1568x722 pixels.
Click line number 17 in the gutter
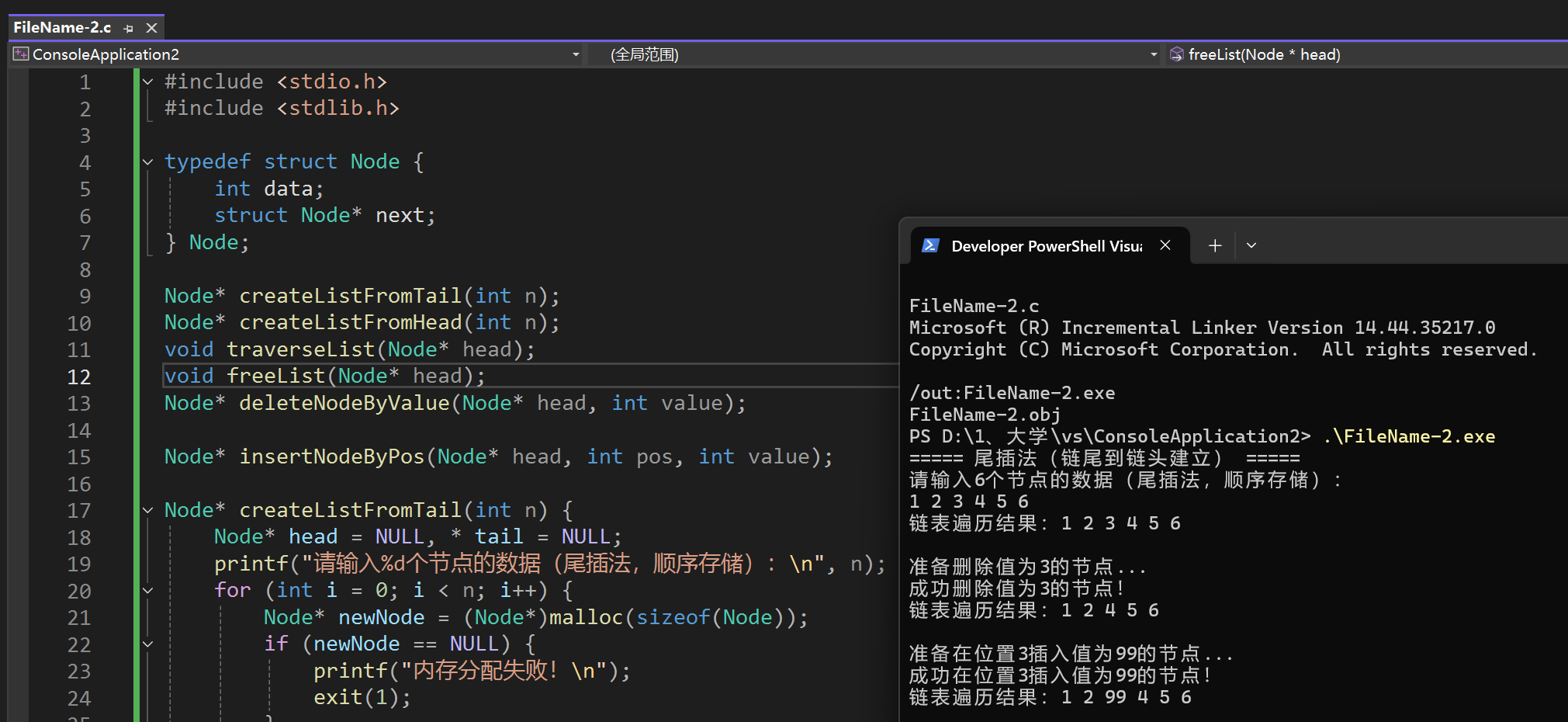click(79, 511)
